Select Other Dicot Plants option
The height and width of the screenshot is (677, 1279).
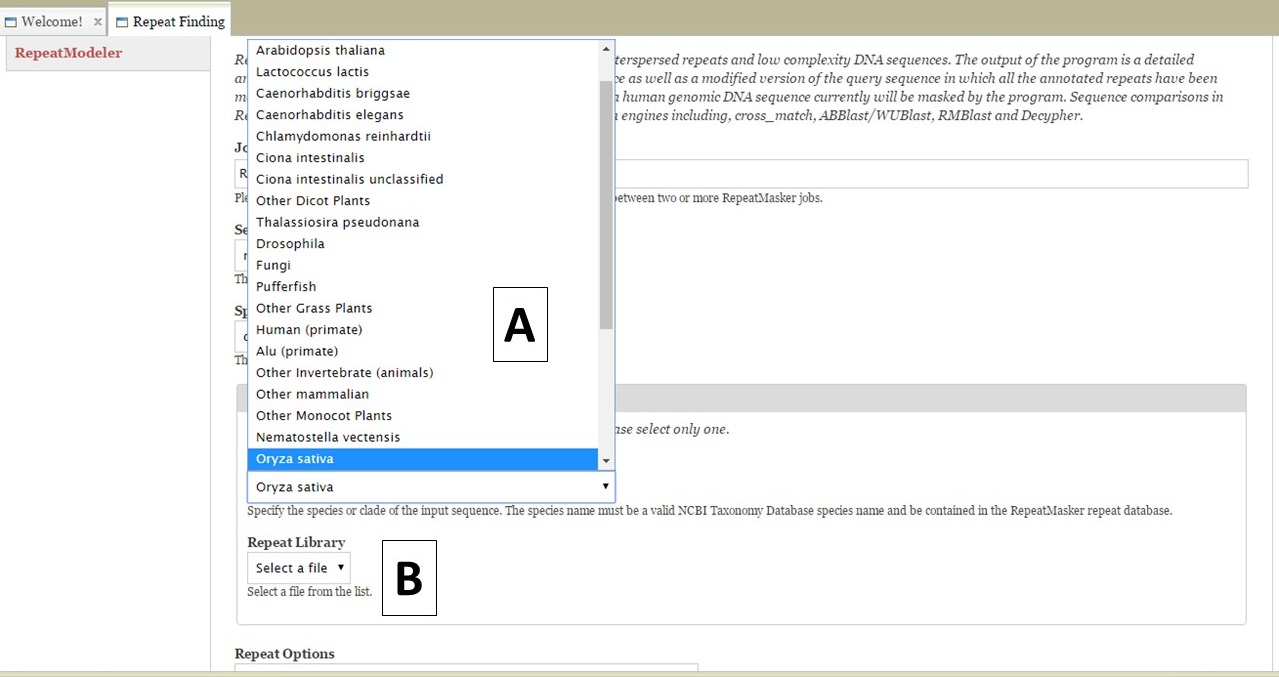424,201
